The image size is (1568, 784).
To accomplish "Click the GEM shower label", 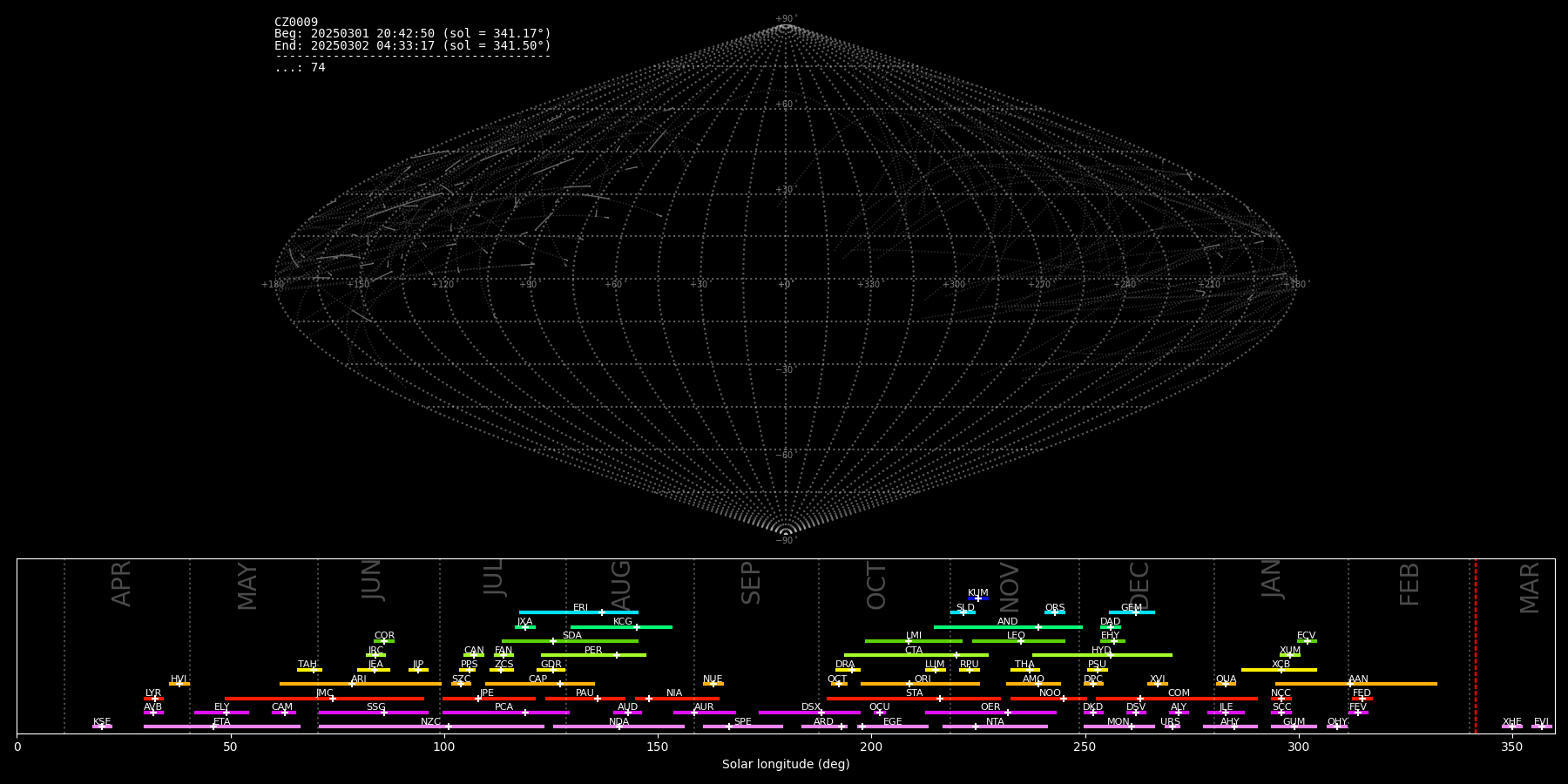I will pos(1132,608).
